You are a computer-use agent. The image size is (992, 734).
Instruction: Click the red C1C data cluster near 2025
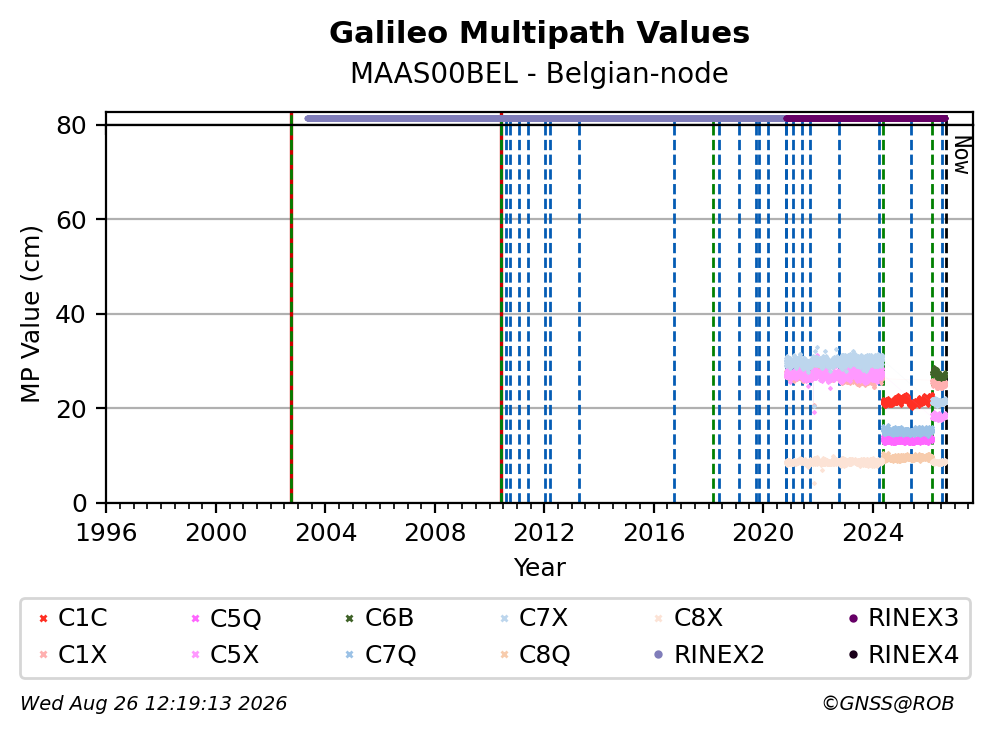coord(908,401)
